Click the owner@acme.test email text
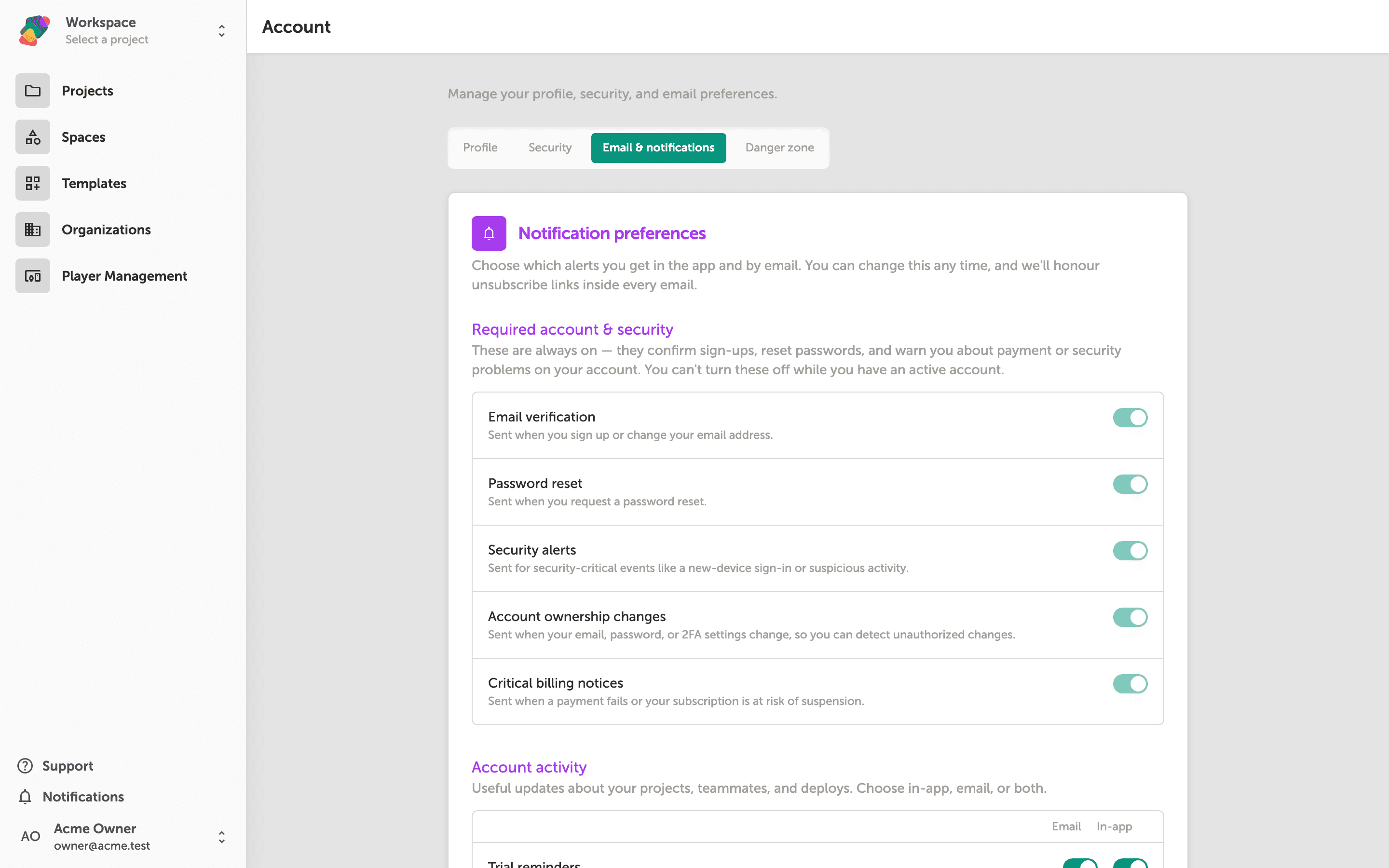 point(102,846)
